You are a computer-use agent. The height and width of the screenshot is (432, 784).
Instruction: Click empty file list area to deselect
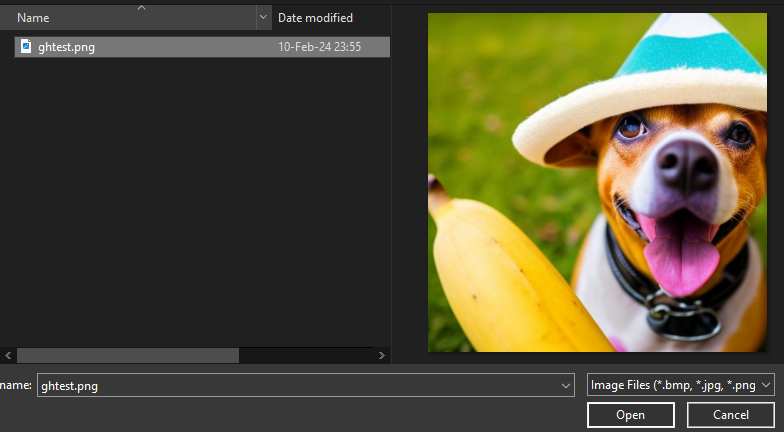coord(195,200)
